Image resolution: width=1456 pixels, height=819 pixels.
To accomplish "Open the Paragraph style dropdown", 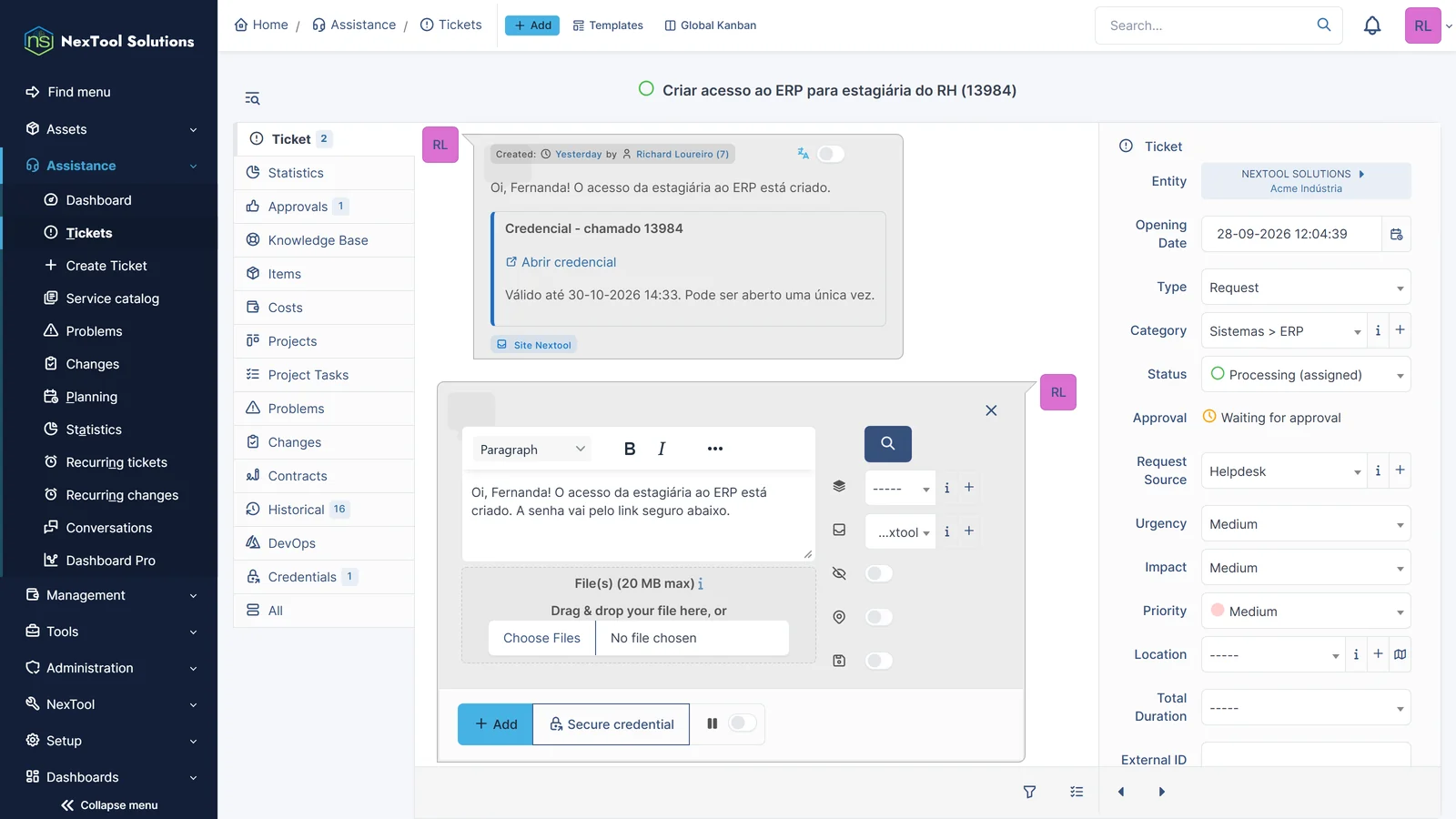I will (531, 450).
